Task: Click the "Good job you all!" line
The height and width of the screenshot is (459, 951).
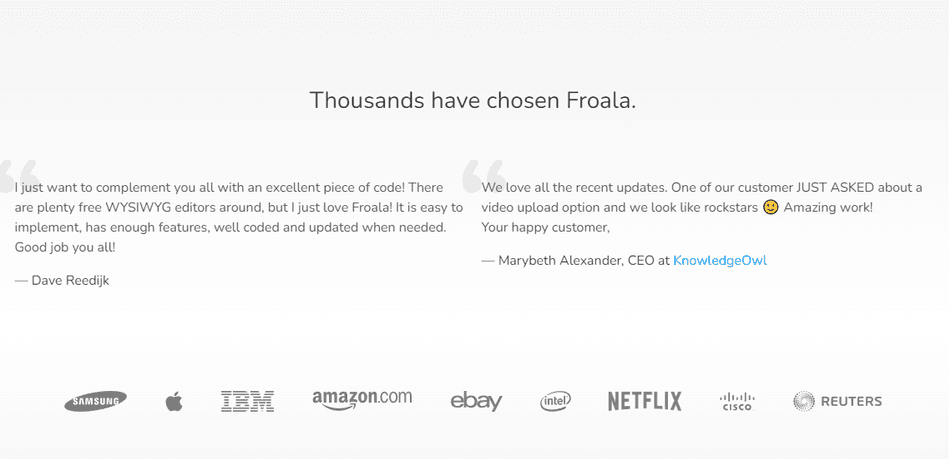Action: tap(65, 247)
